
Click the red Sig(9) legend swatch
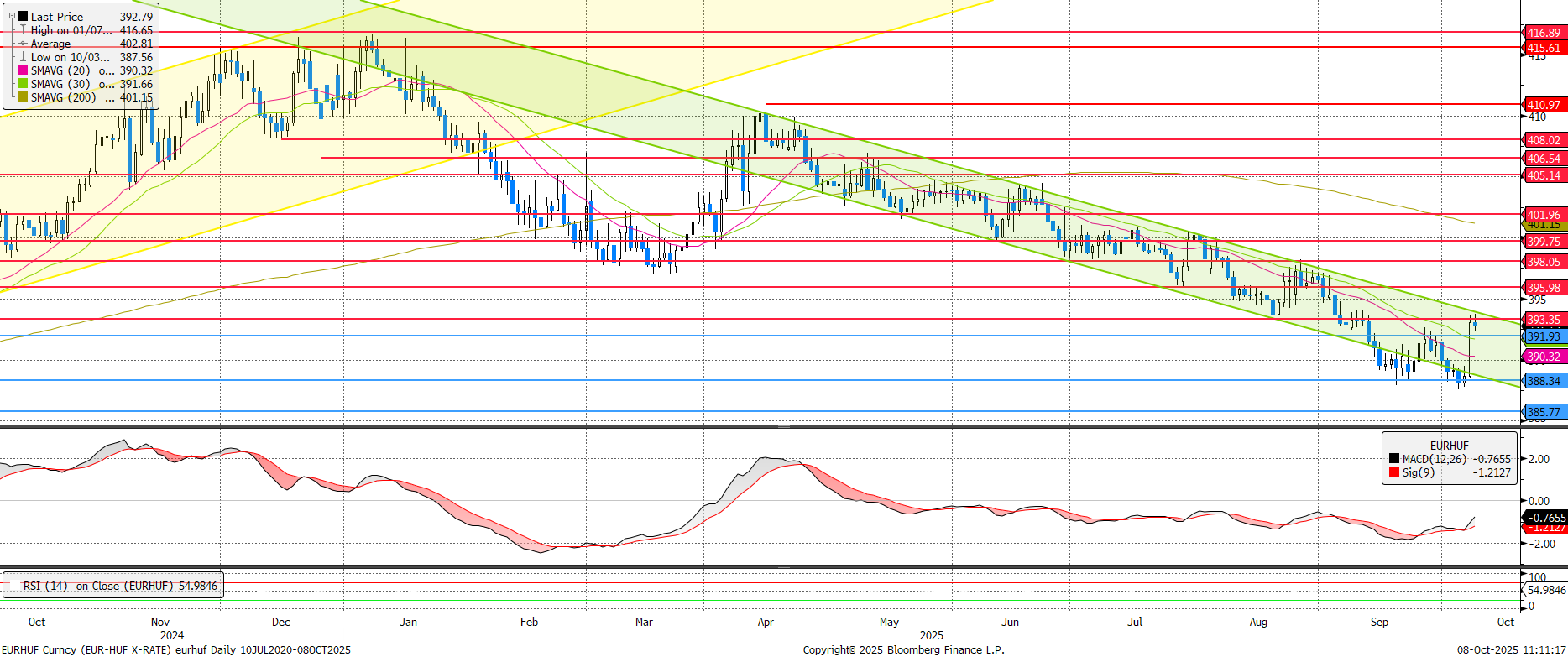pyautogui.click(x=1394, y=472)
